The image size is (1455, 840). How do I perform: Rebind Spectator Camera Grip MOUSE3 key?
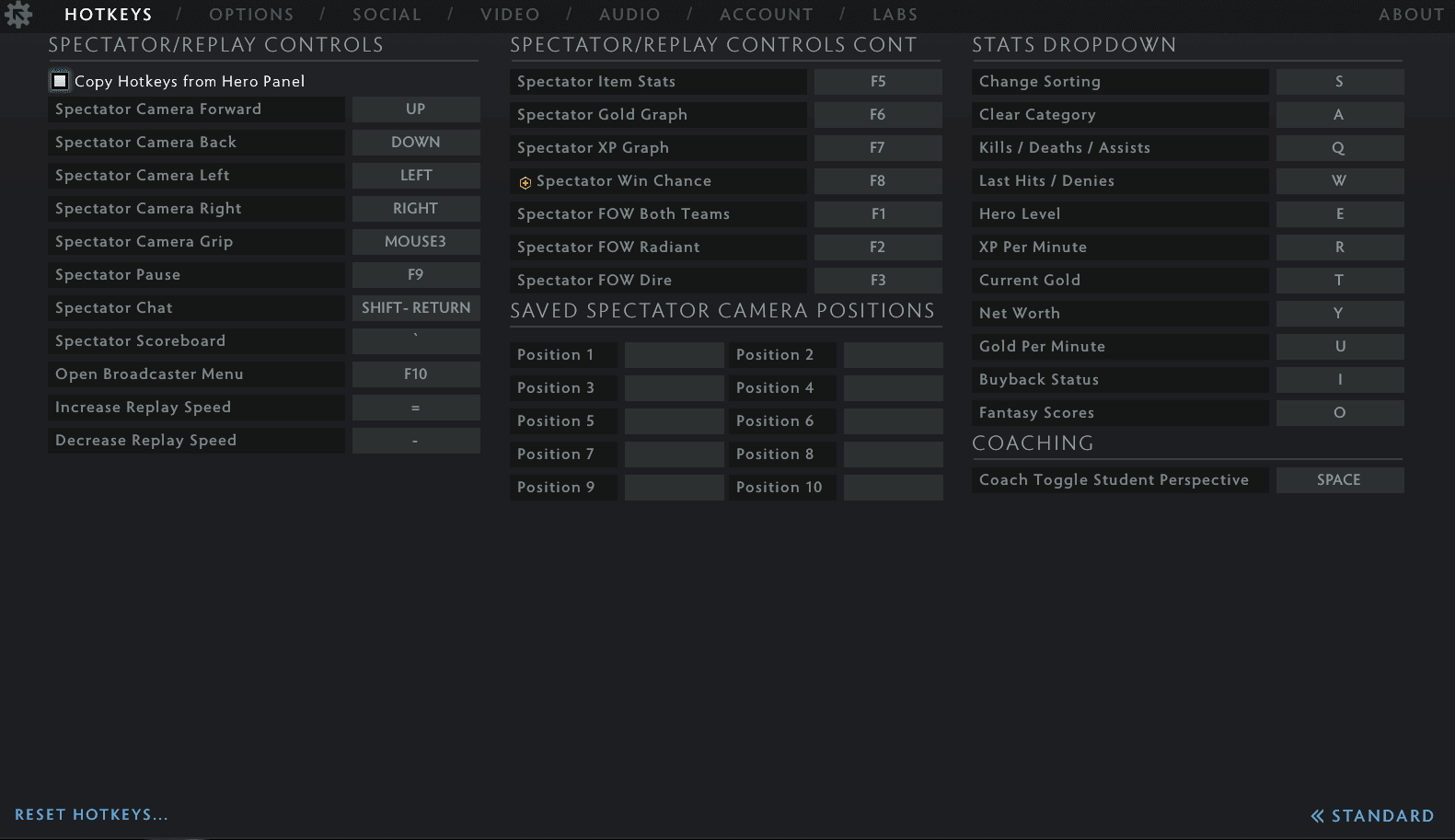coord(416,242)
